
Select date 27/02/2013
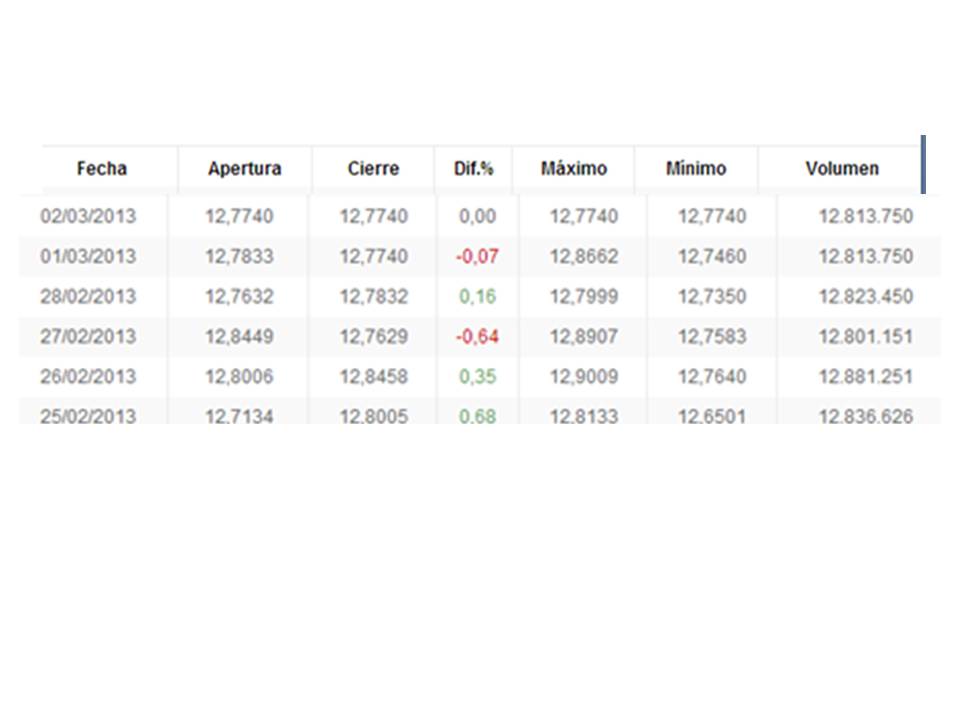point(88,336)
